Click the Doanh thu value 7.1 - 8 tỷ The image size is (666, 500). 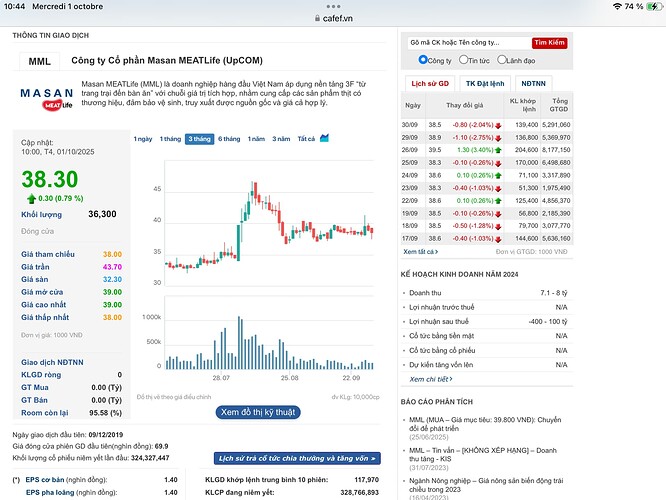553,293
